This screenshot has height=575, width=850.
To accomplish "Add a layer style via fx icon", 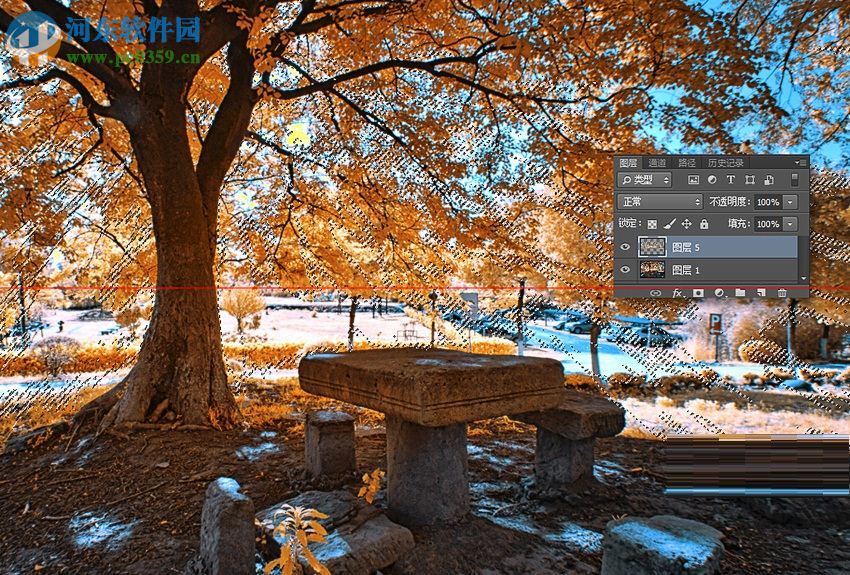I will pyautogui.click(x=677, y=293).
